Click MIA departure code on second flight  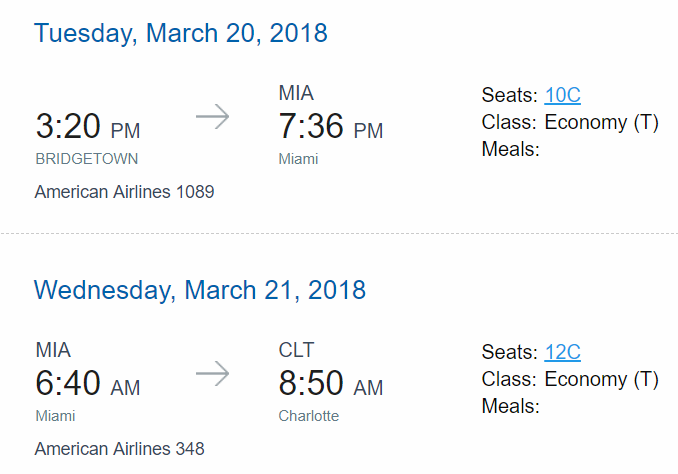pos(53,350)
